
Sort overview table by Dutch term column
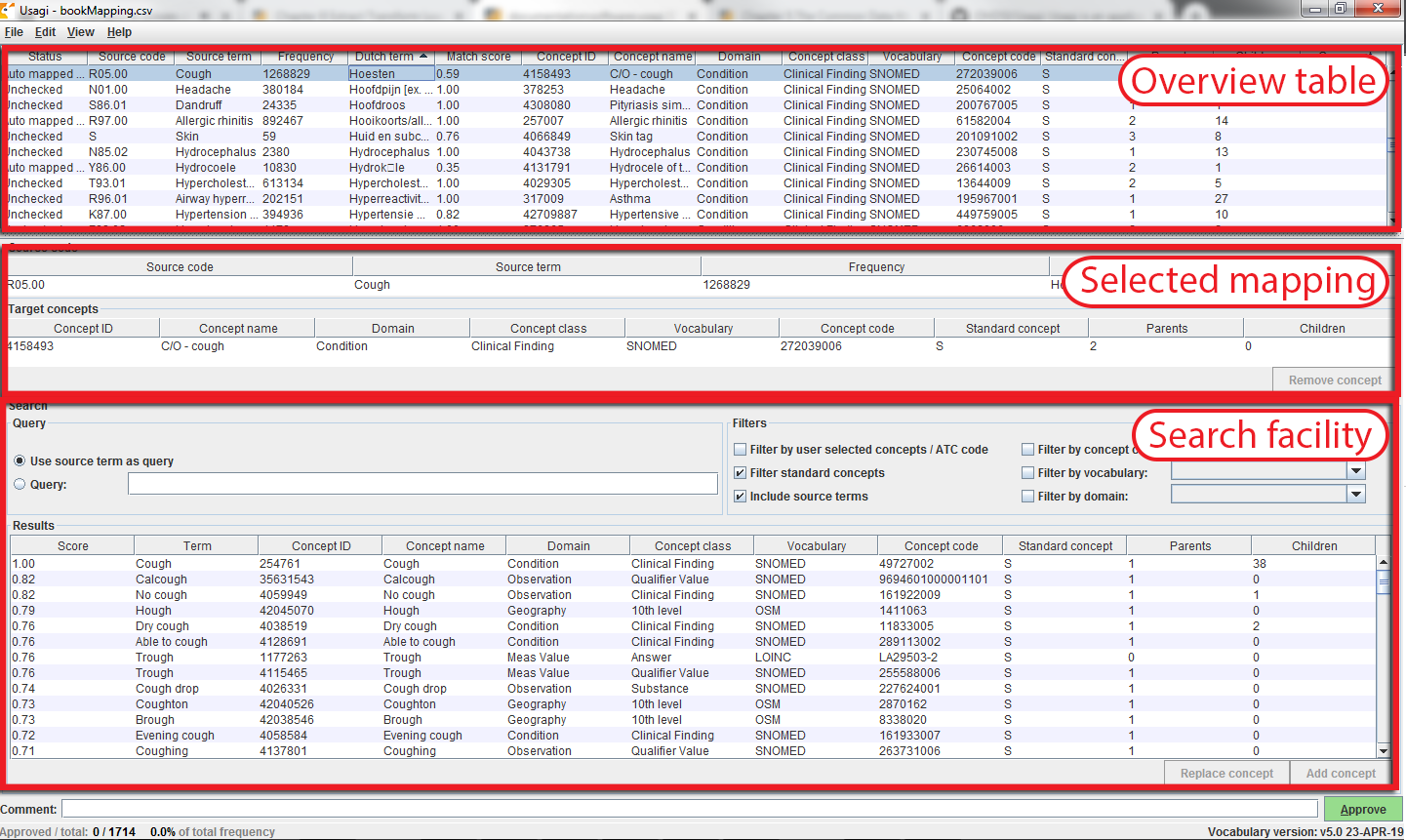390,57
